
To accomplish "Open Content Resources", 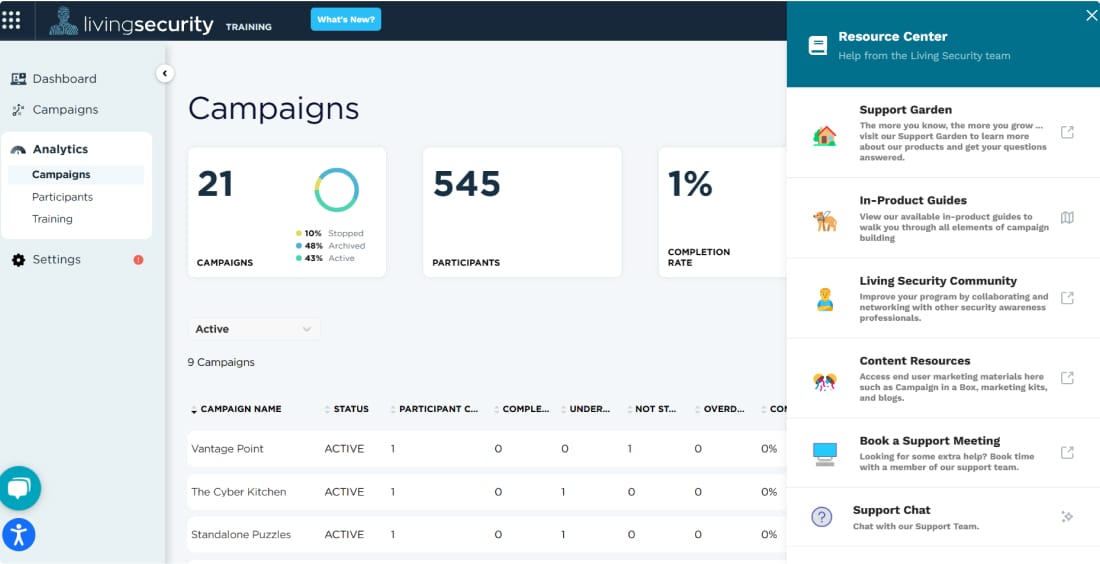I will [943, 379].
